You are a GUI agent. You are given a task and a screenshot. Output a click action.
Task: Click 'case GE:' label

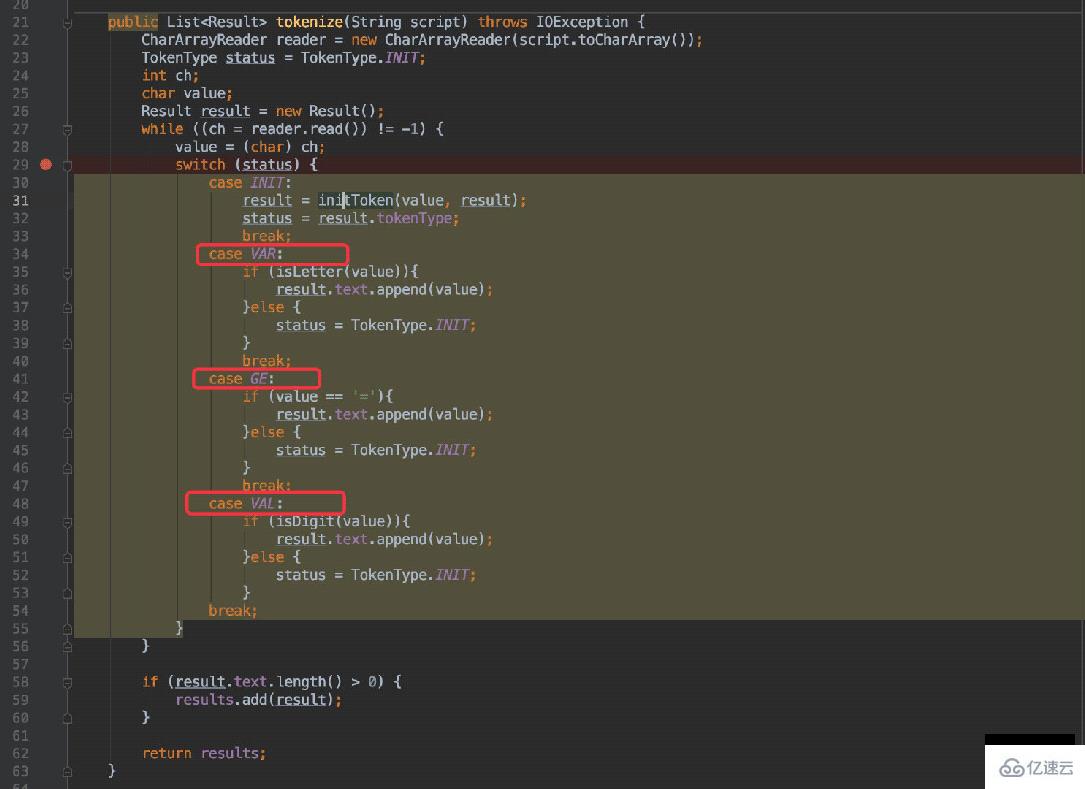point(241,379)
